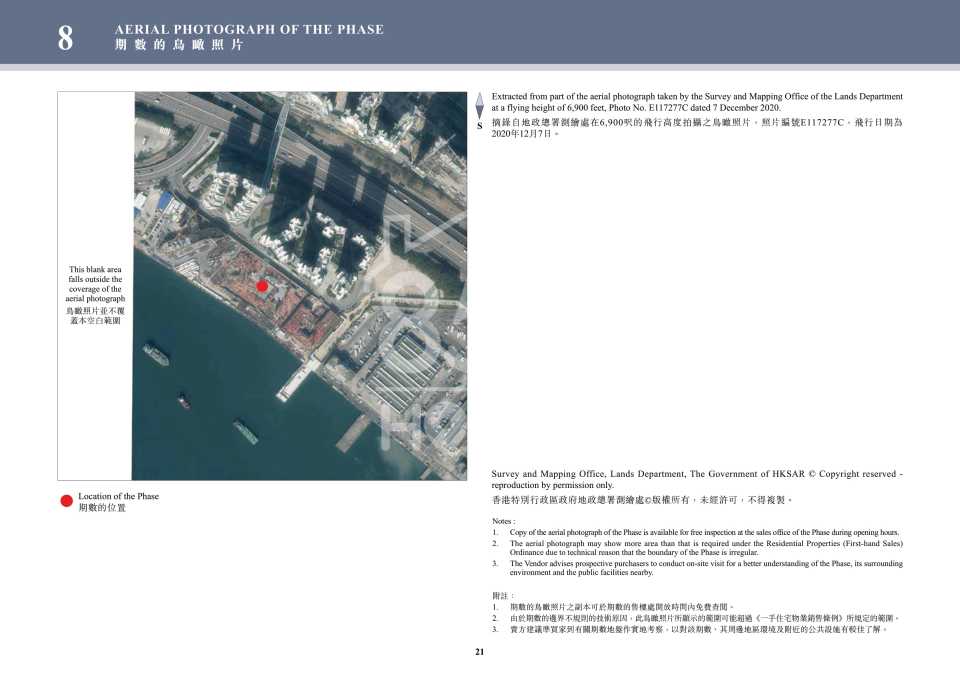Click page number 21 at the bottom
960x679 pixels.
pyautogui.click(x=480, y=652)
